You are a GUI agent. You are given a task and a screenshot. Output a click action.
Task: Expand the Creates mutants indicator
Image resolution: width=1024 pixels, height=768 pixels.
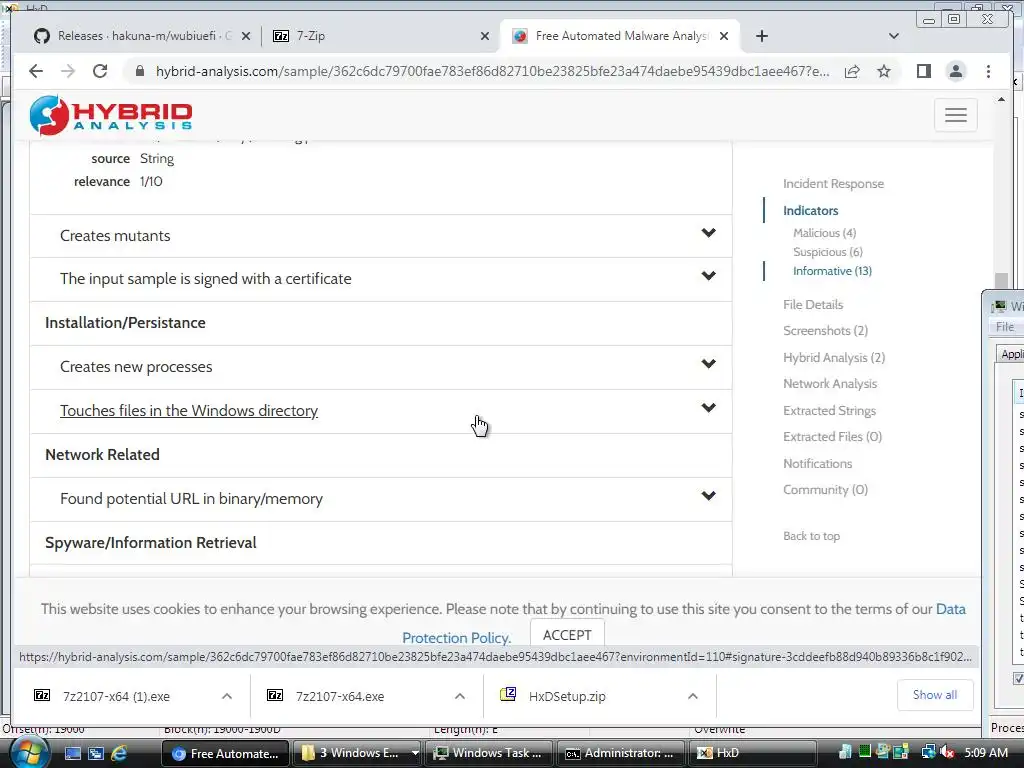click(381, 236)
